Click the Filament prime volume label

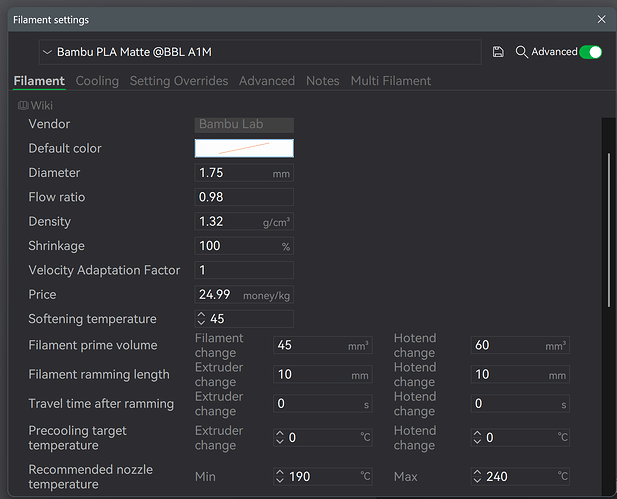click(x=93, y=345)
